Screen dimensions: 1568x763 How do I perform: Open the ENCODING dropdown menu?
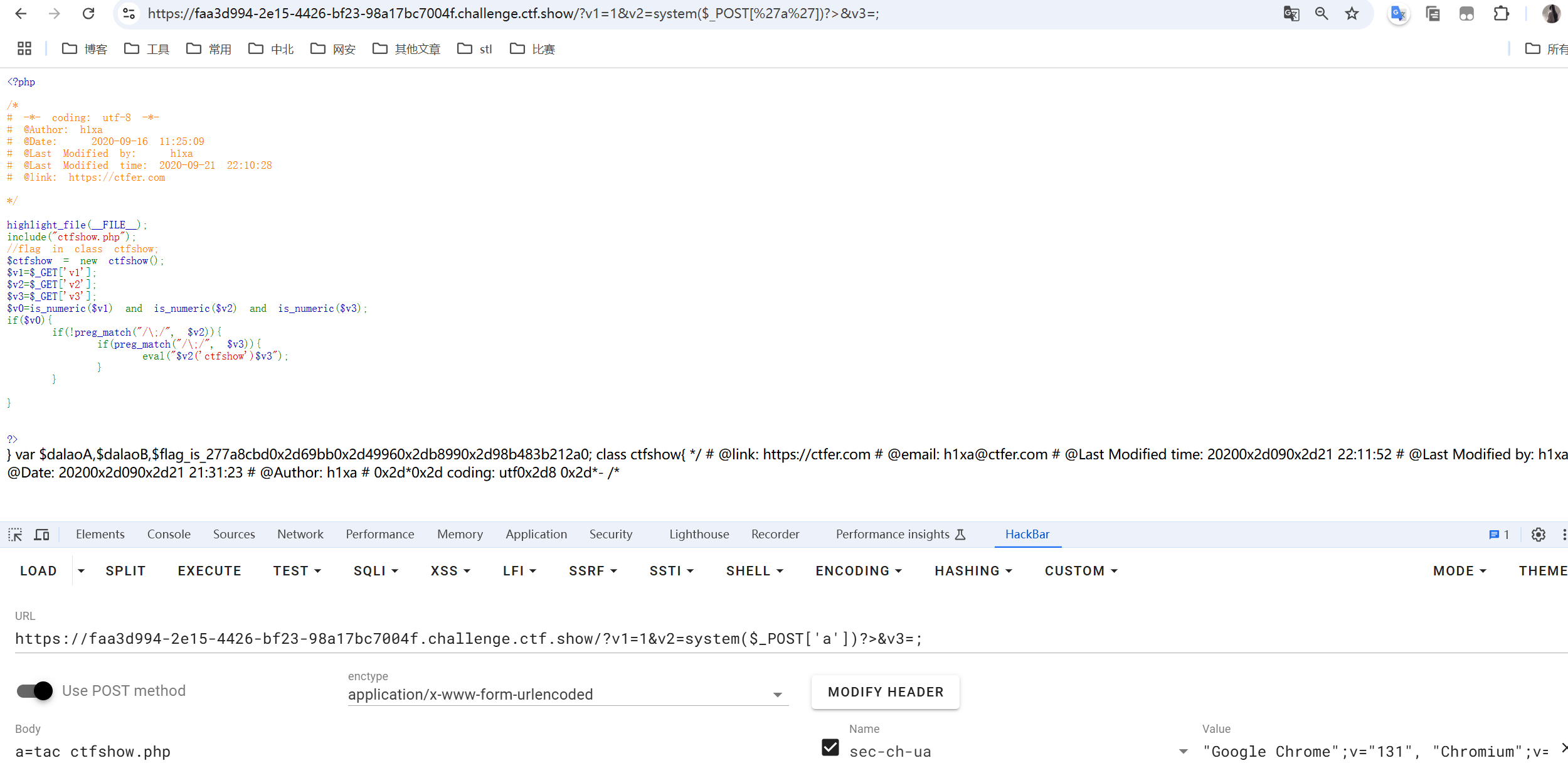coord(859,571)
